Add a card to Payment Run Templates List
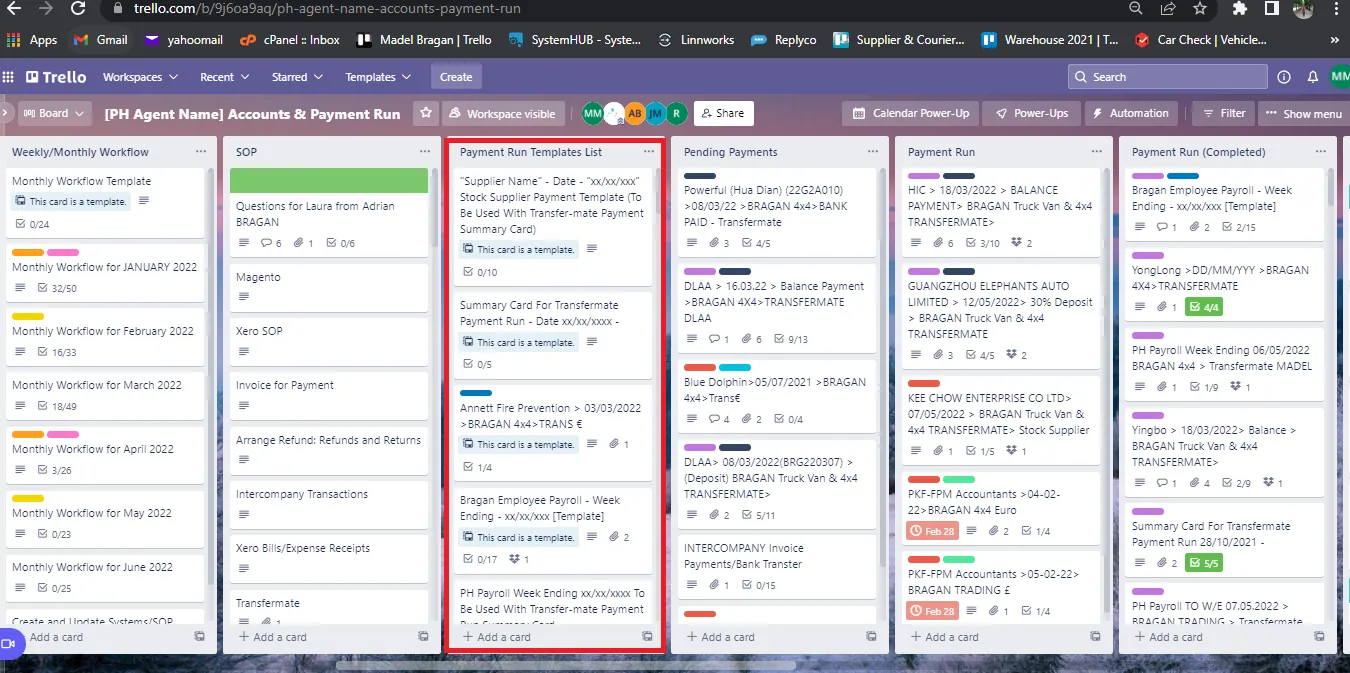This screenshot has height=673, width=1350. [x=496, y=637]
